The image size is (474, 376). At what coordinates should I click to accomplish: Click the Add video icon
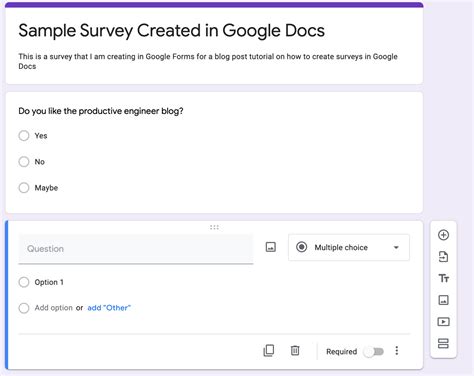pyautogui.click(x=443, y=322)
